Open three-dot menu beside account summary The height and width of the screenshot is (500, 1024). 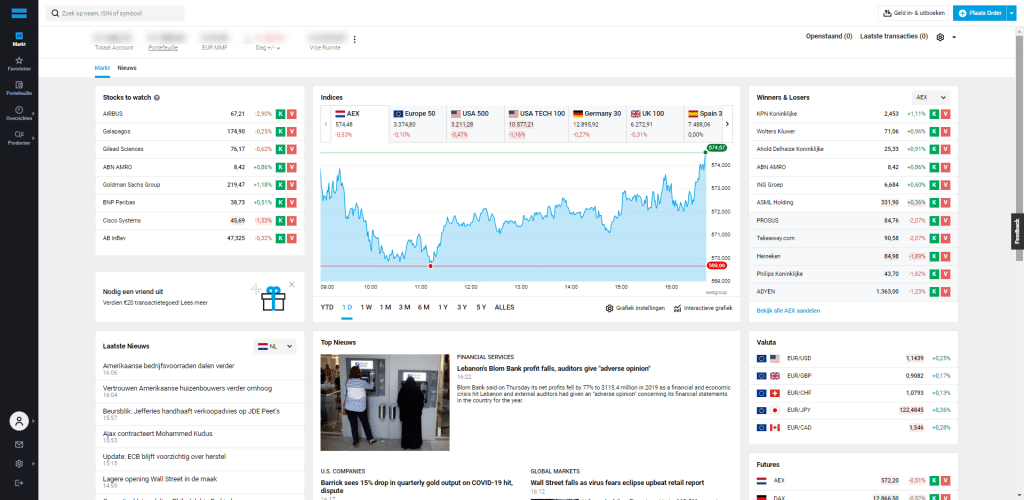(x=355, y=39)
